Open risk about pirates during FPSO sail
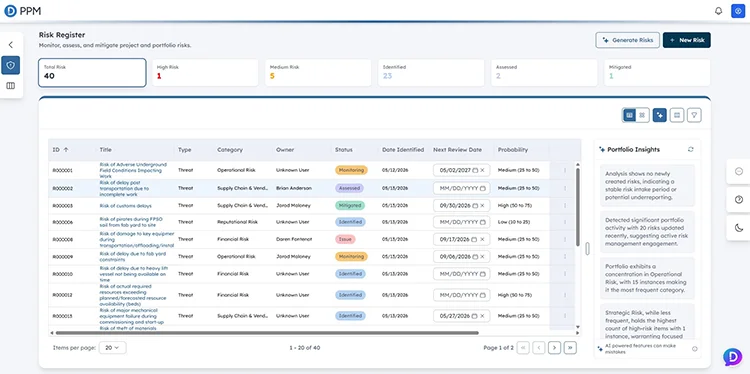The height and width of the screenshot is (374, 750). [131, 222]
